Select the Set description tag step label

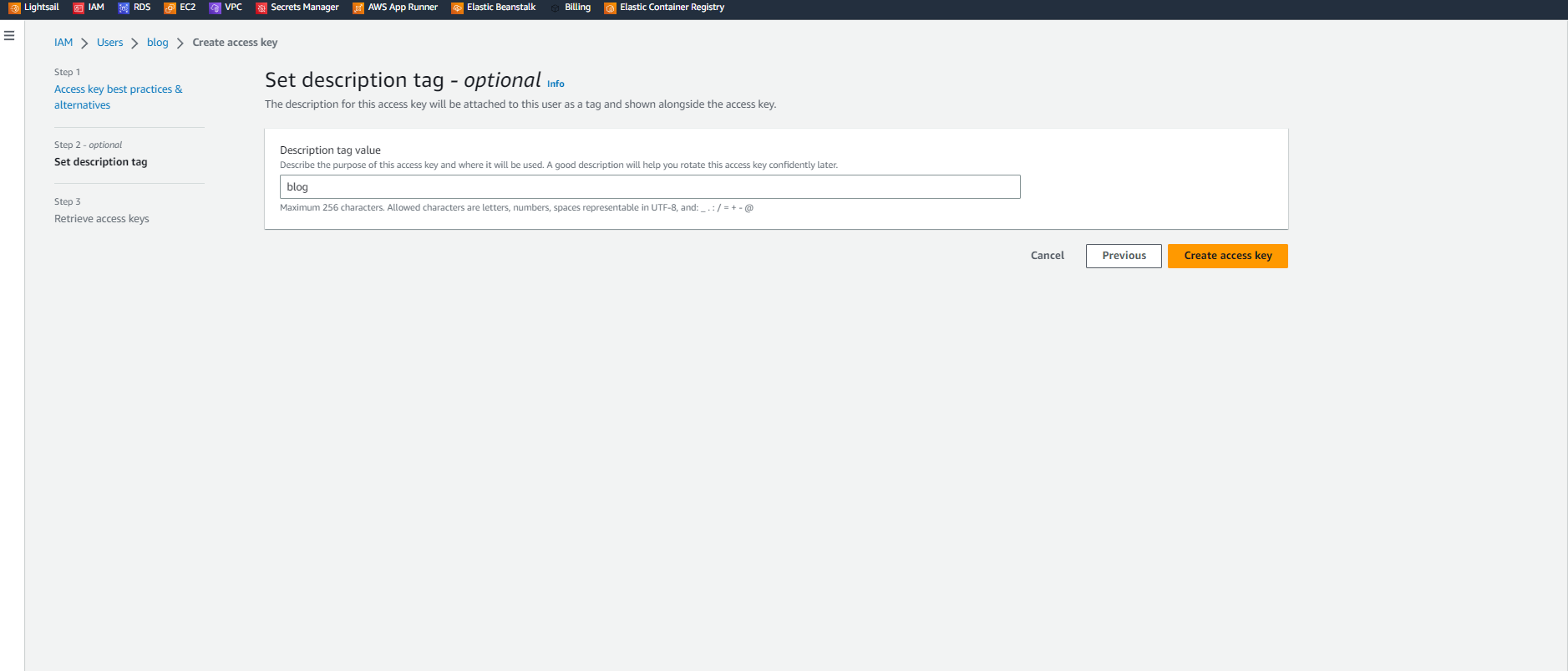tap(100, 162)
